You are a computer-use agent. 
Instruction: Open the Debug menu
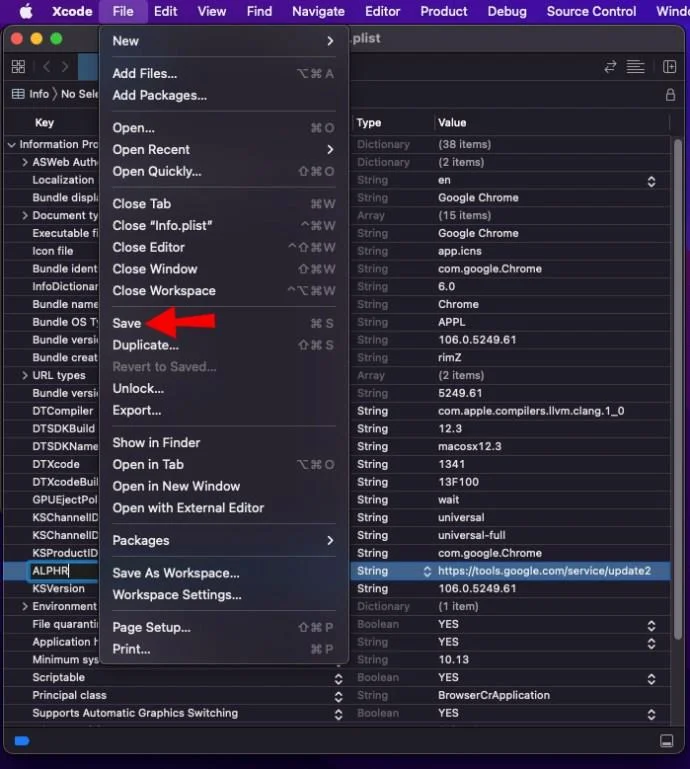tap(507, 11)
